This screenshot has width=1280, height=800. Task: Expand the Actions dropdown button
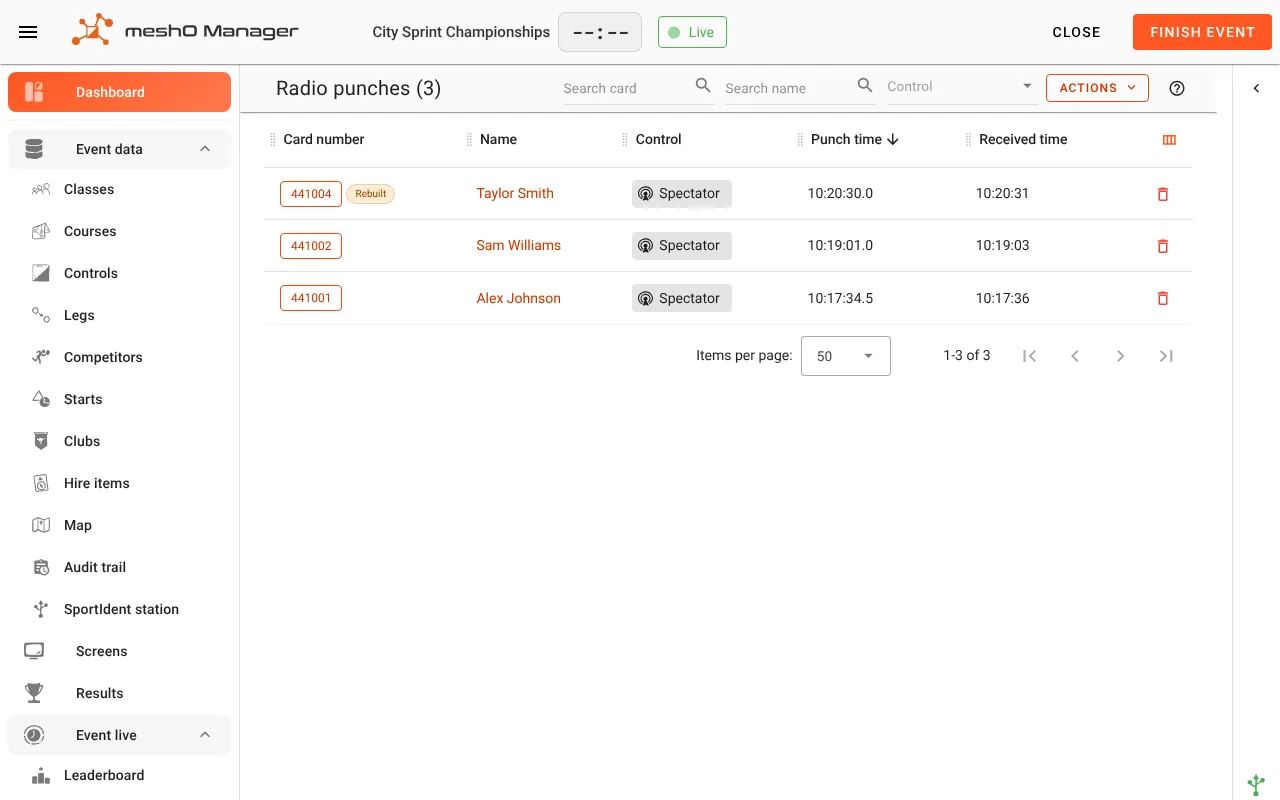[1097, 88]
